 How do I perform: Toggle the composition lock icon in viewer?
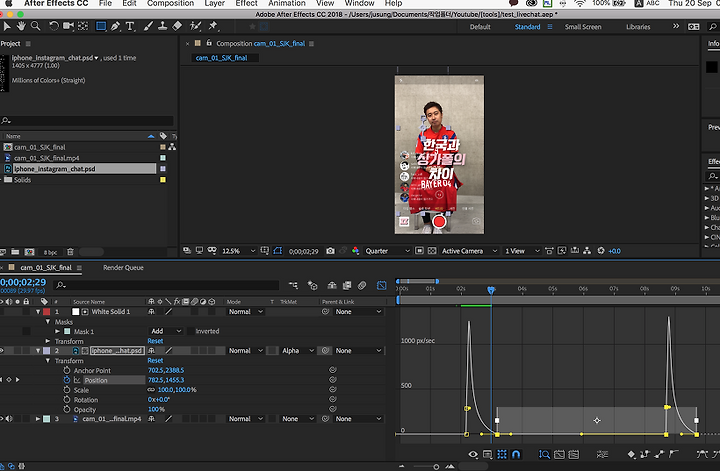(209, 43)
